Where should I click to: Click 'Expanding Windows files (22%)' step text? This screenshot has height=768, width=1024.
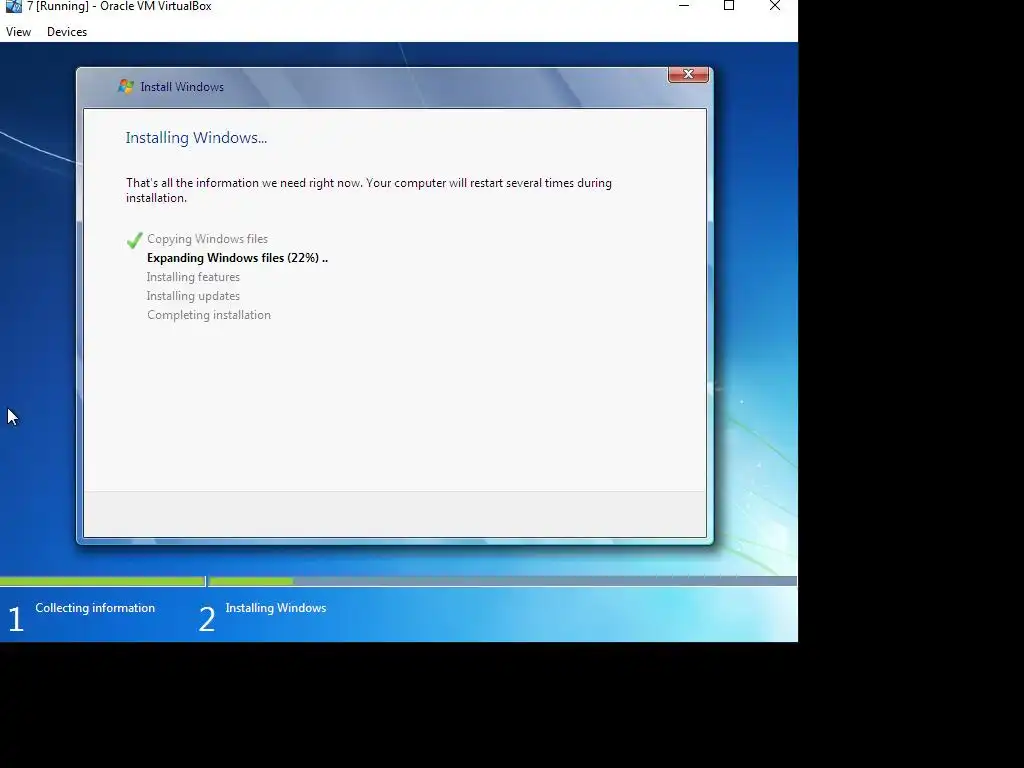[237, 258]
